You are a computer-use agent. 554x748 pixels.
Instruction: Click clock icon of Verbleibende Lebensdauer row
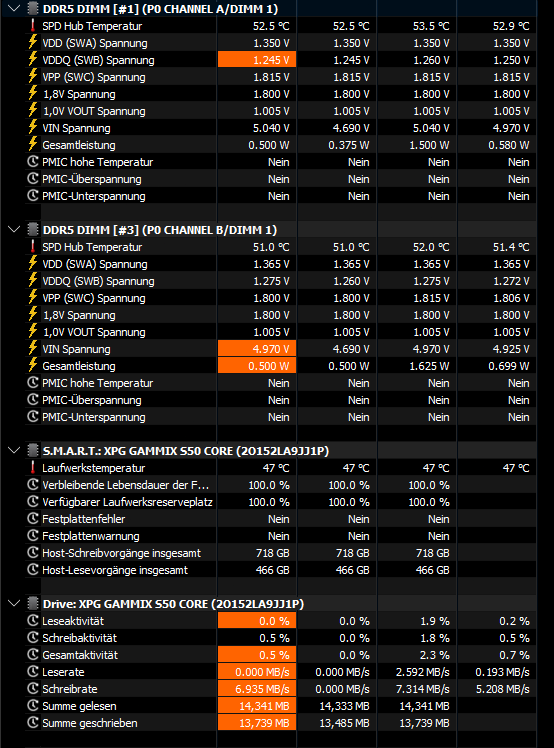point(32,484)
